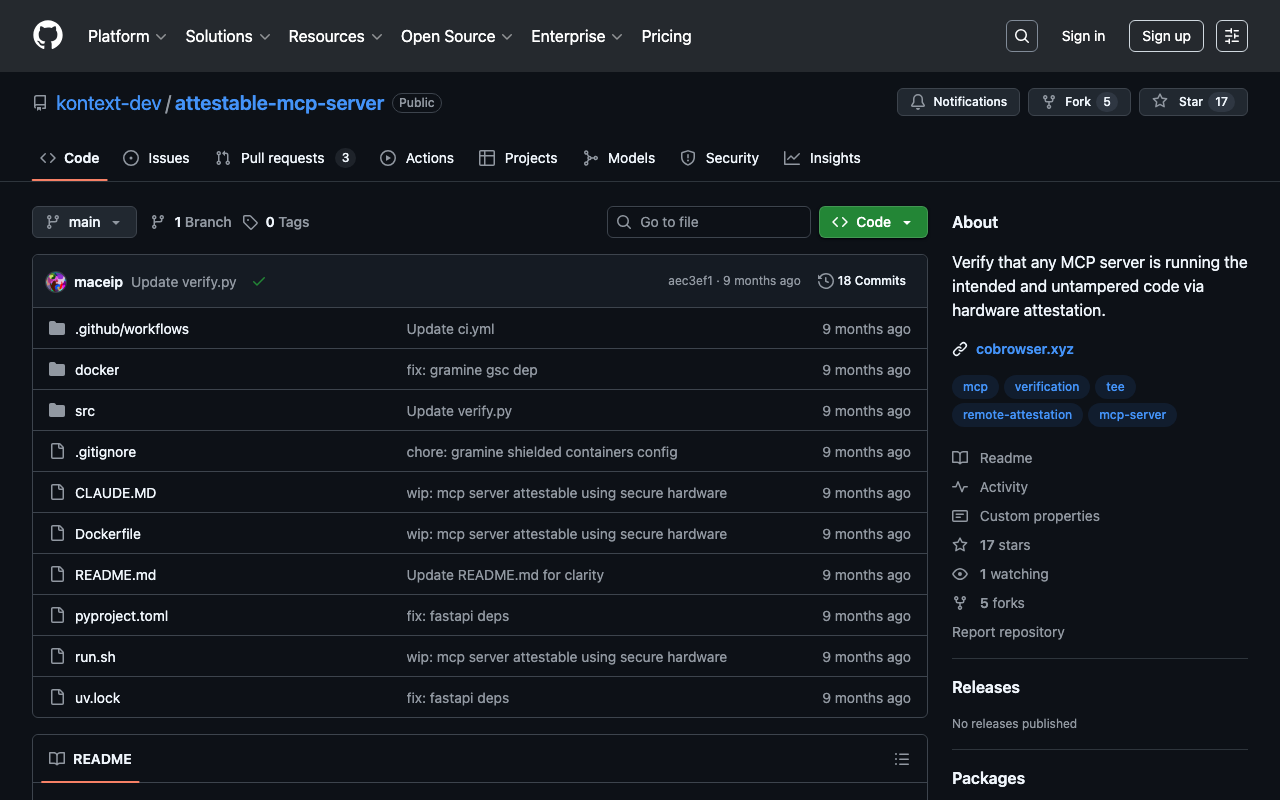The height and width of the screenshot is (800, 1280).
Task: Click the Sign up button
Action: [1165, 36]
